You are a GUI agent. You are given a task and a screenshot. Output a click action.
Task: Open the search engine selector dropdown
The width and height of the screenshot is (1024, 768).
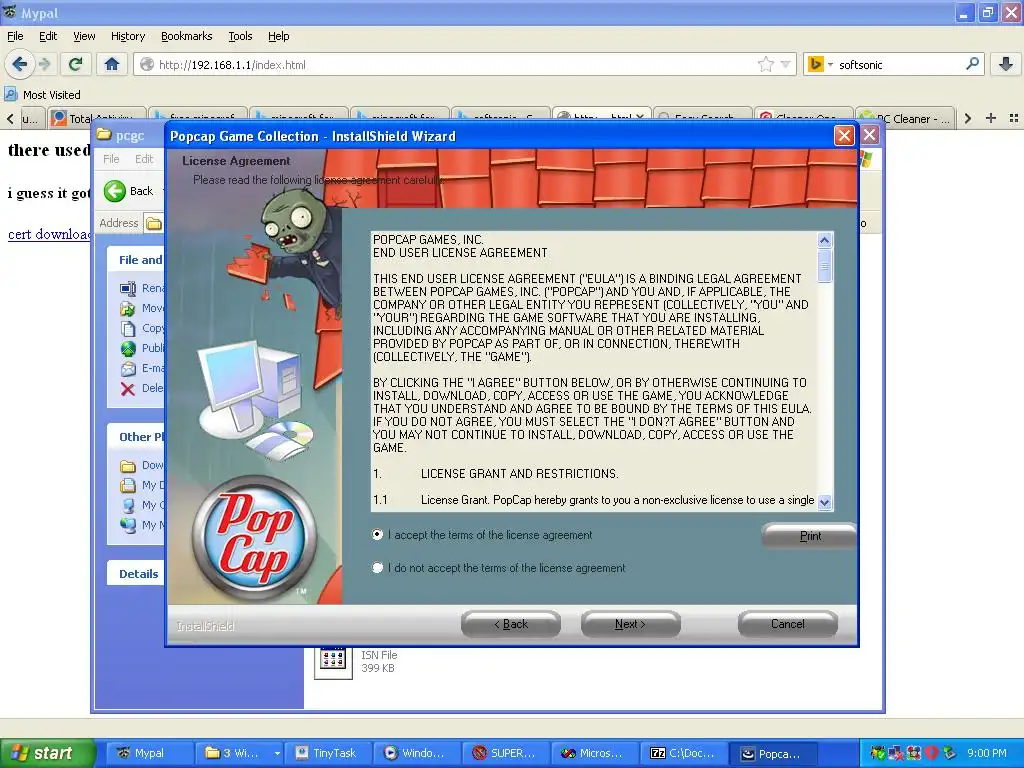pyautogui.click(x=820, y=64)
